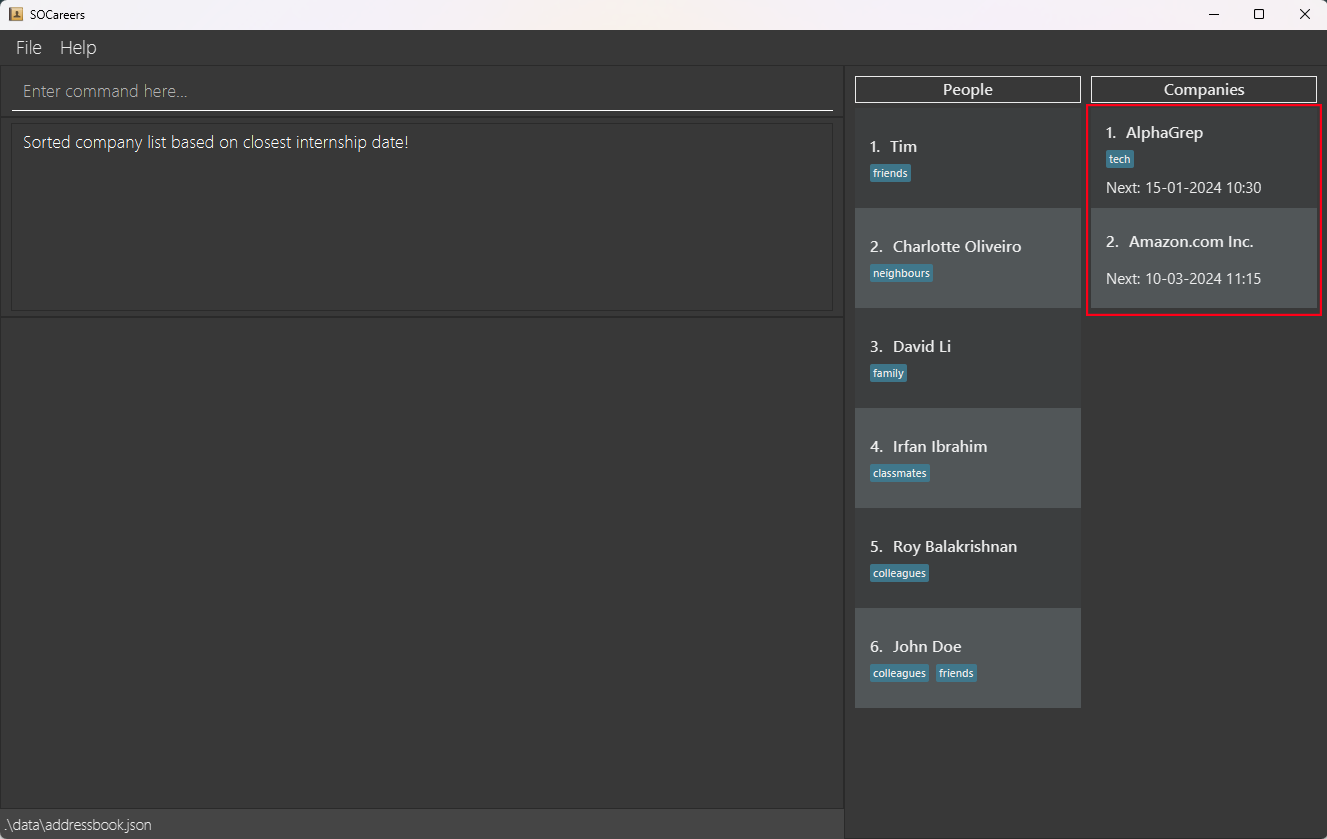Click the neighbours tag on Charlotte Oliveiro
Viewport: 1327px width, 839px height.
(901, 274)
